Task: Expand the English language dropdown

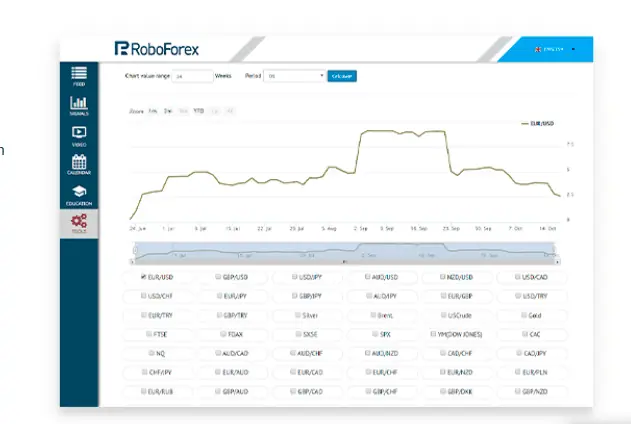Action: point(574,48)
